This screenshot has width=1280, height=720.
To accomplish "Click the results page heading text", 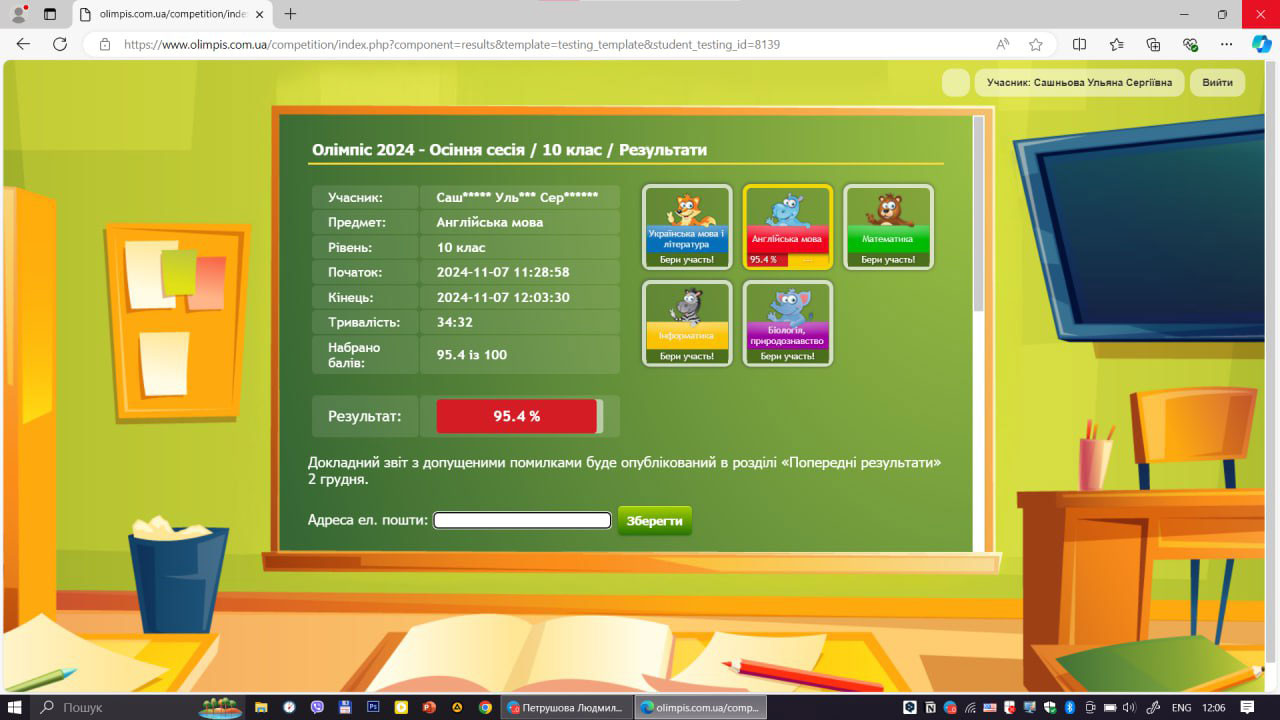I will coord(509,150).
